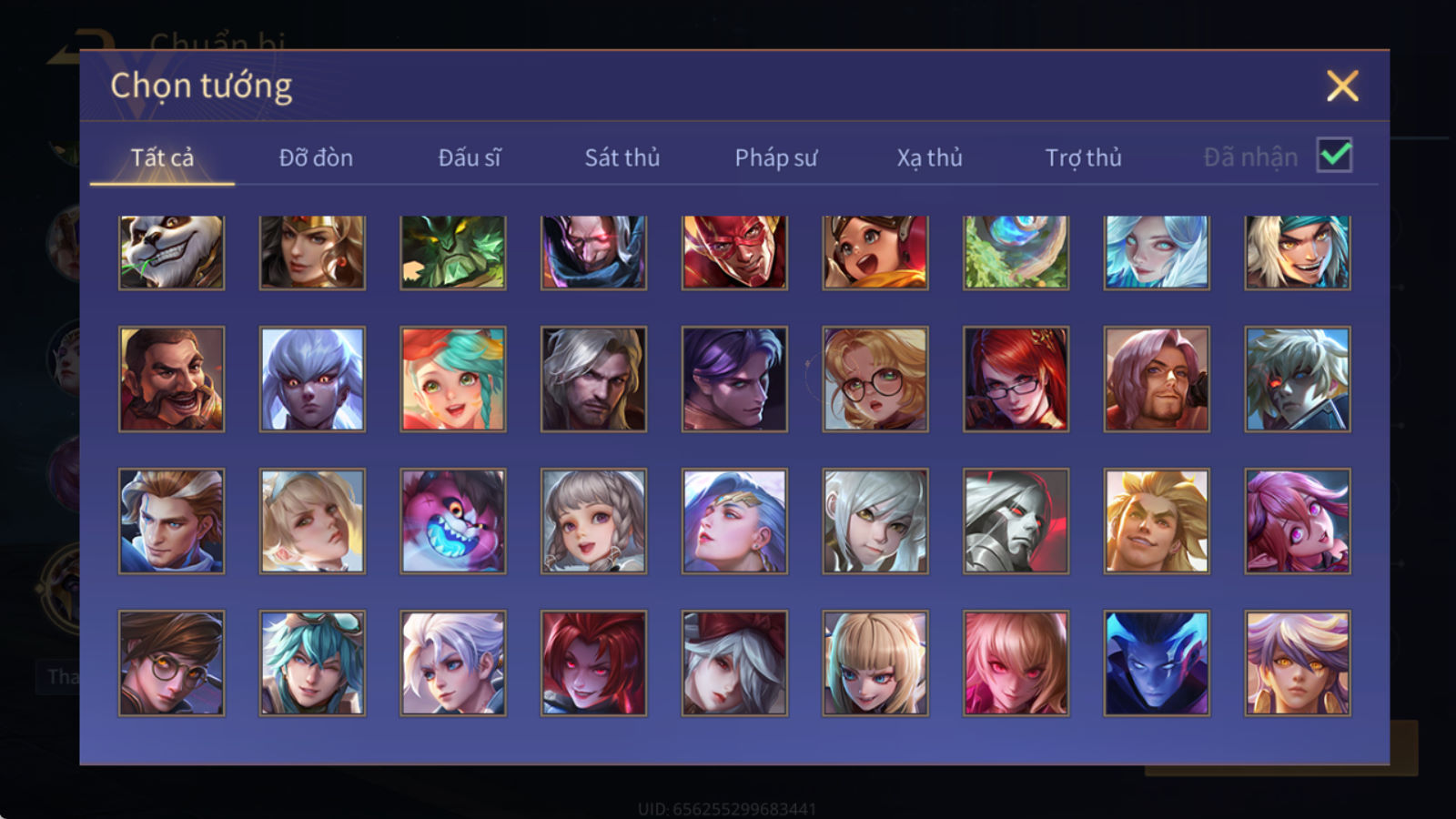The image size is (1456, 819).
Task: Filter heroes by Pháp sư
Action: pyautogui.click(x=776, y=157)
